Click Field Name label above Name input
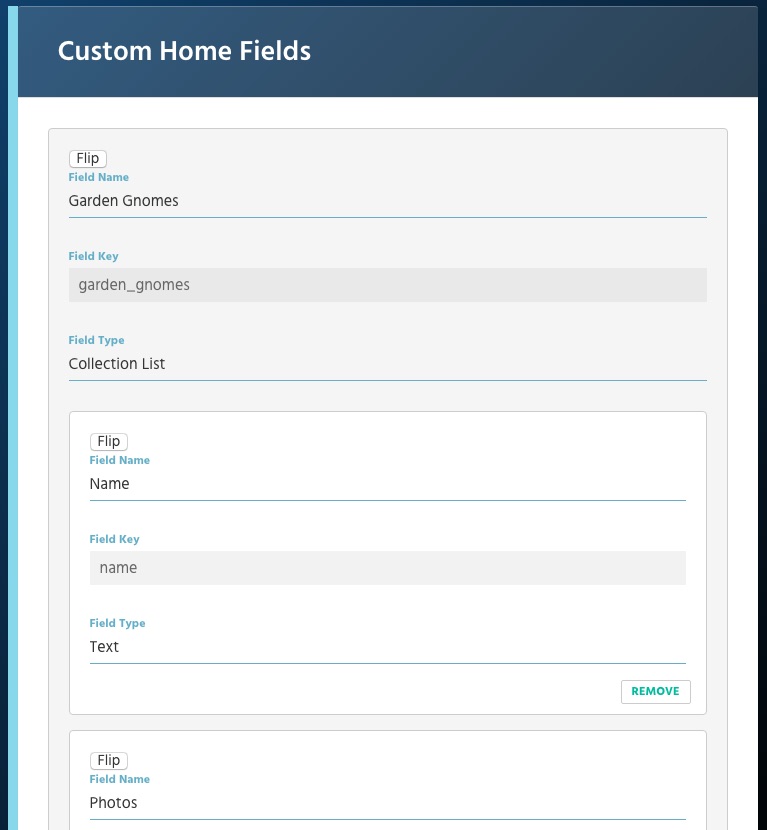 click(x=120, y=461)
